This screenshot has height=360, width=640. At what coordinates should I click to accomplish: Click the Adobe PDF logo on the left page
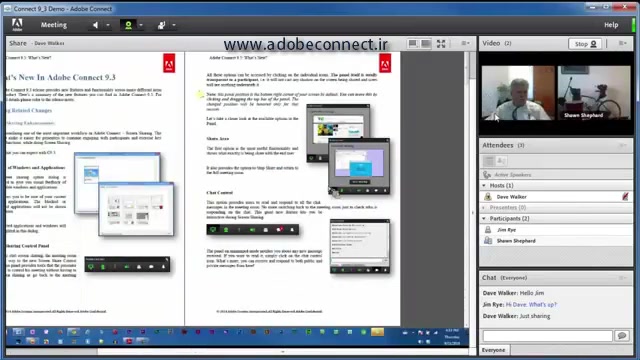point(169,63)
